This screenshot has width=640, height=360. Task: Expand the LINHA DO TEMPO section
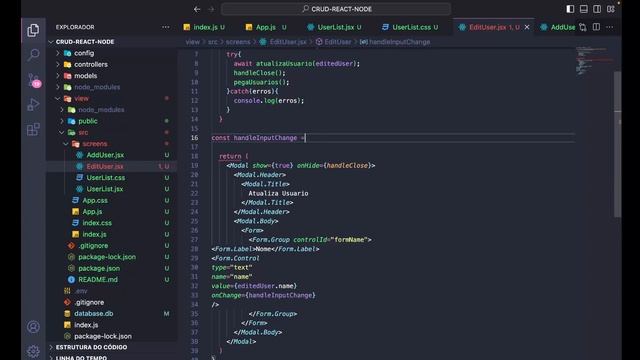tap(81, 357)
